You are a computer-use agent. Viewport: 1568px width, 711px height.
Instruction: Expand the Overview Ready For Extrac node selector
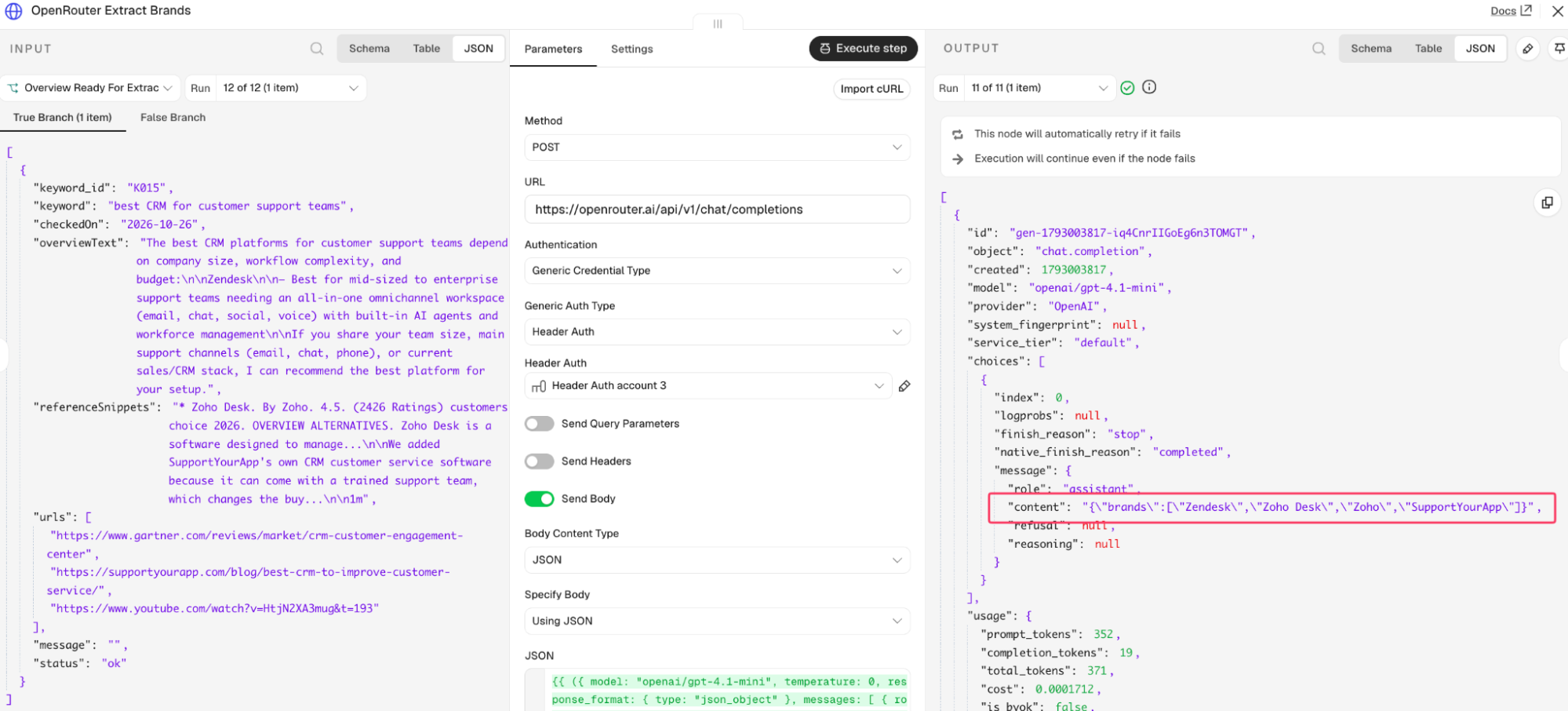click(x=91, y=88)
